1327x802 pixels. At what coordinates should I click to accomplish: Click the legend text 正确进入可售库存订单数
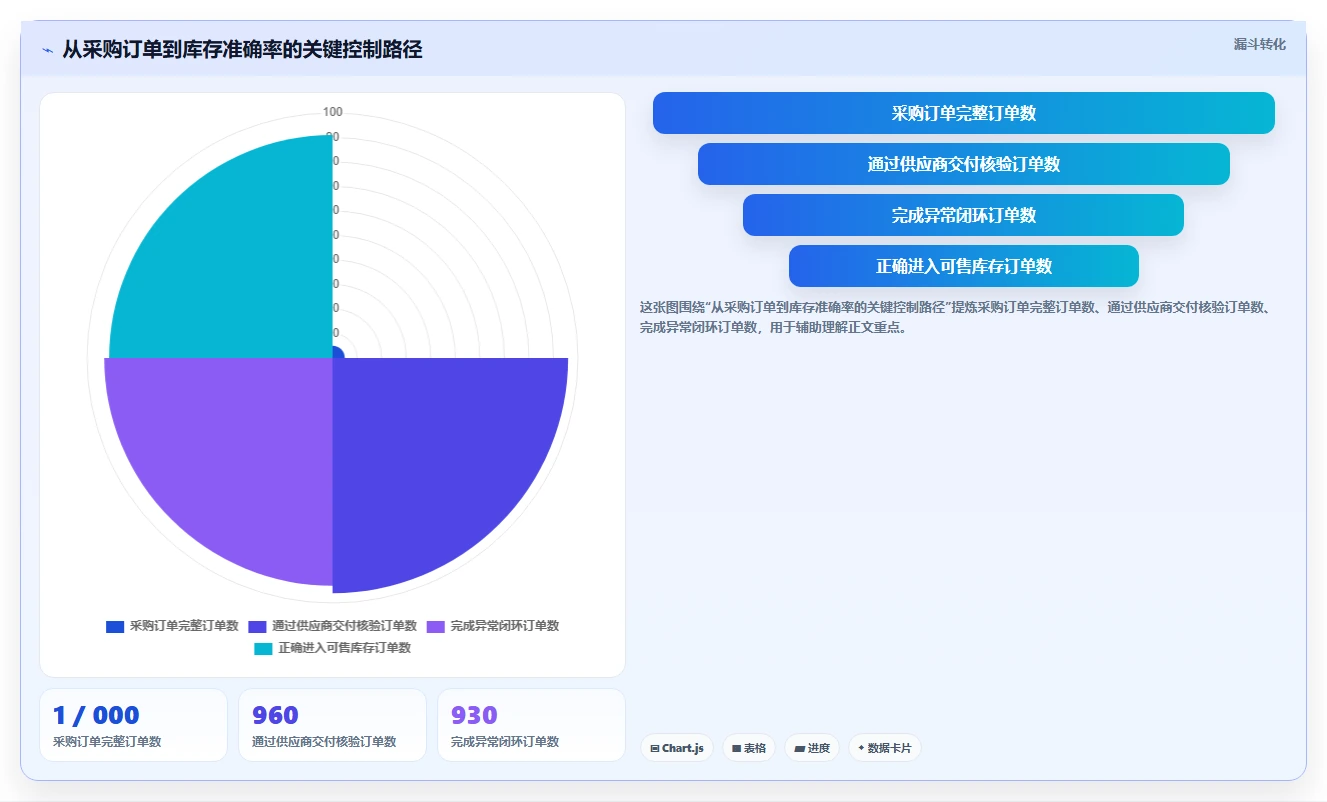click(x=344, y=648)
